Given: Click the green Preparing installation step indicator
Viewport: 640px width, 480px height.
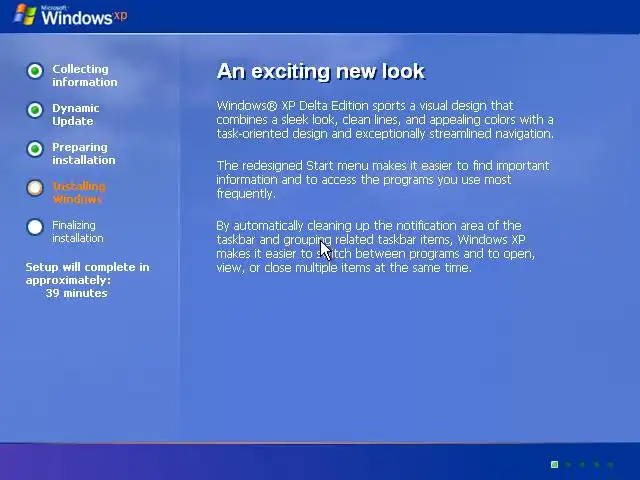Looking at the screenshot, I should (35, 149).
